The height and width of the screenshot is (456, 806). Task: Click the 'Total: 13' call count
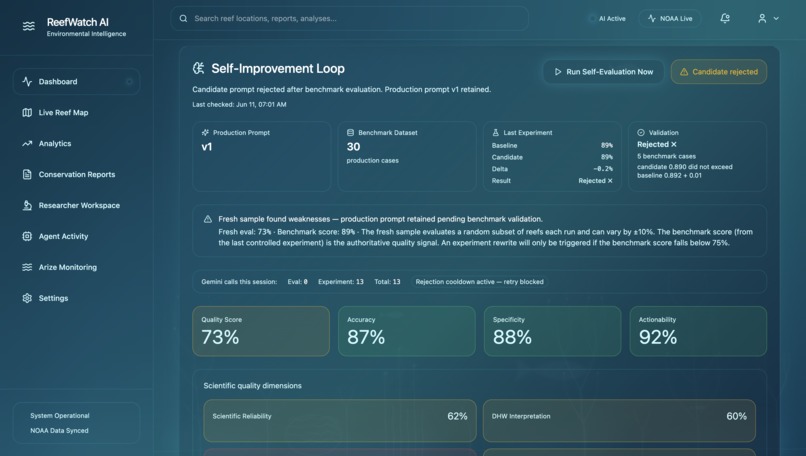pos(387,282)
